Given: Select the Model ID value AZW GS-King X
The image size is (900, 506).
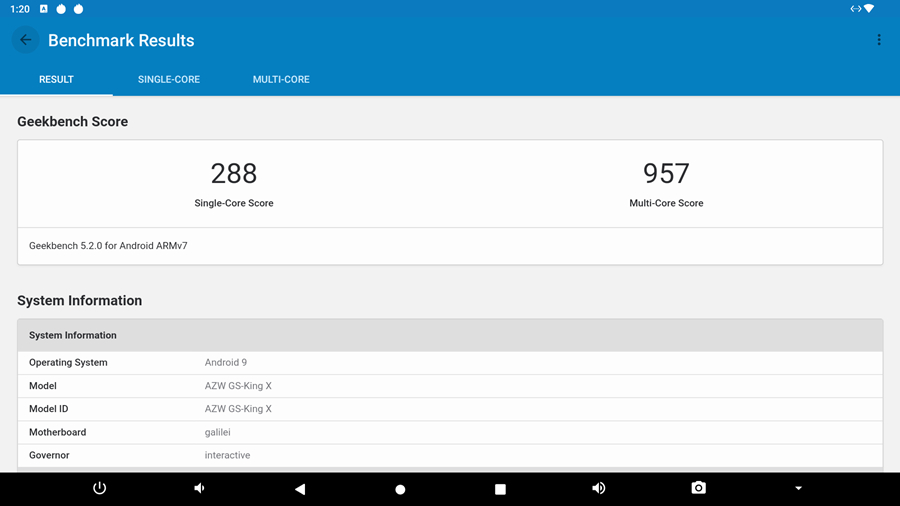Looking at the screenshot, I should 238,409.
